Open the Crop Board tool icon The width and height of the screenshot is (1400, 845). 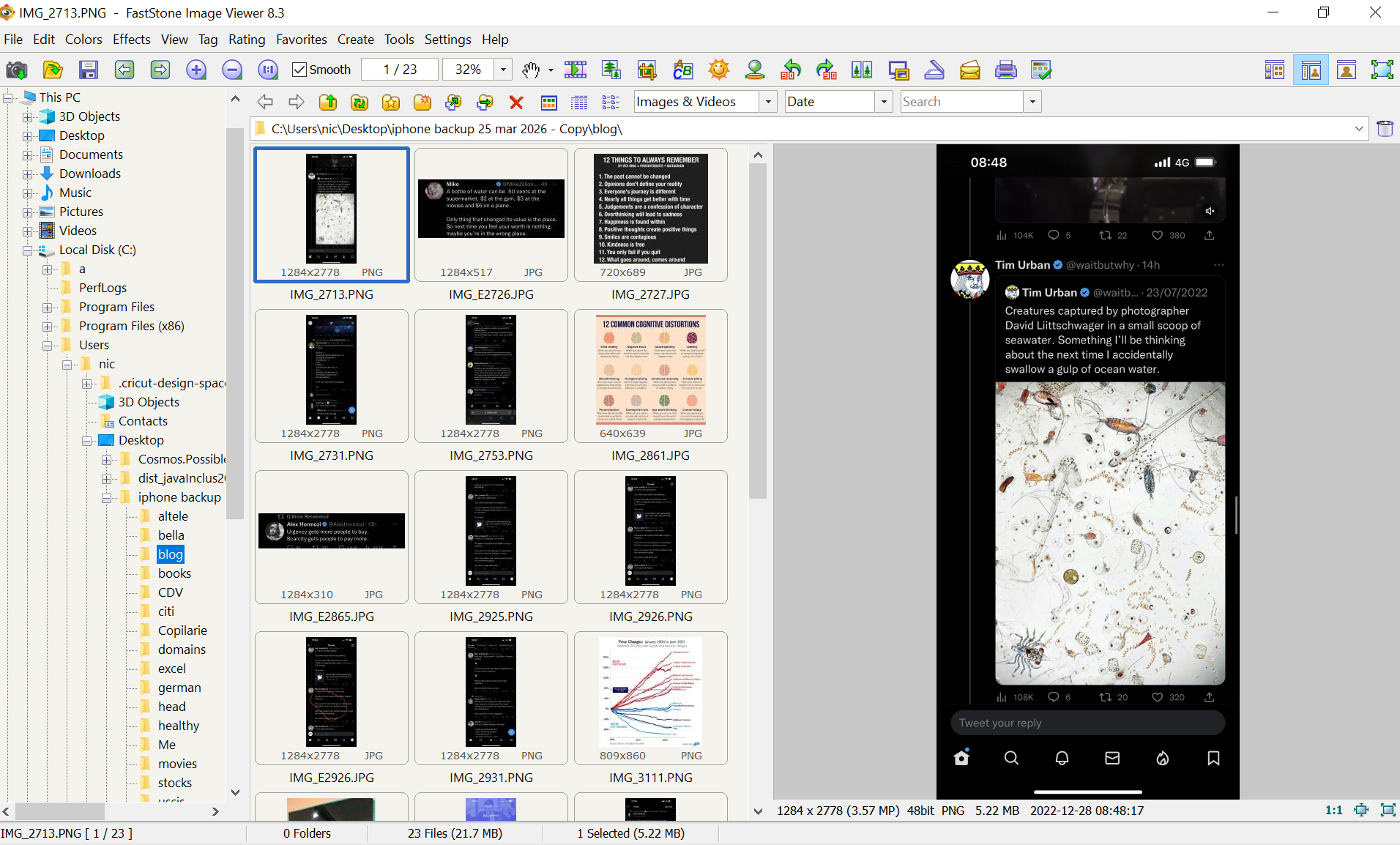coord(647,70)
